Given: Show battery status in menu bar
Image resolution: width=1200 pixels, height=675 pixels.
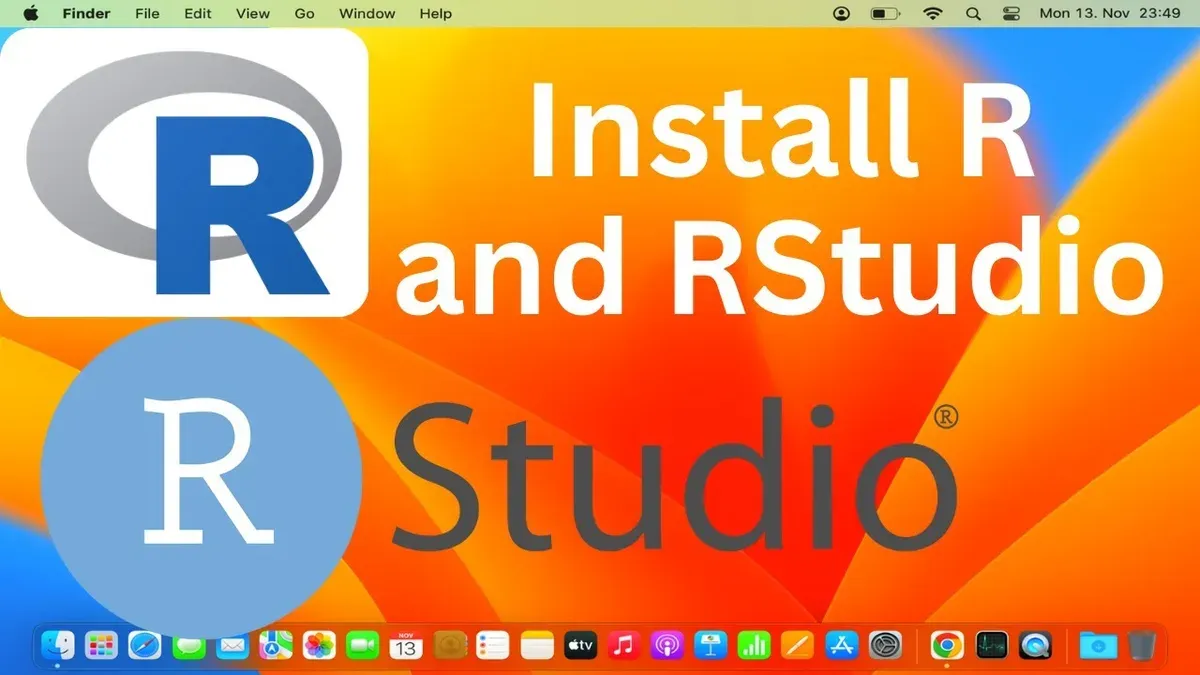Looking at the screenshot, I should (x=885, y=14).
